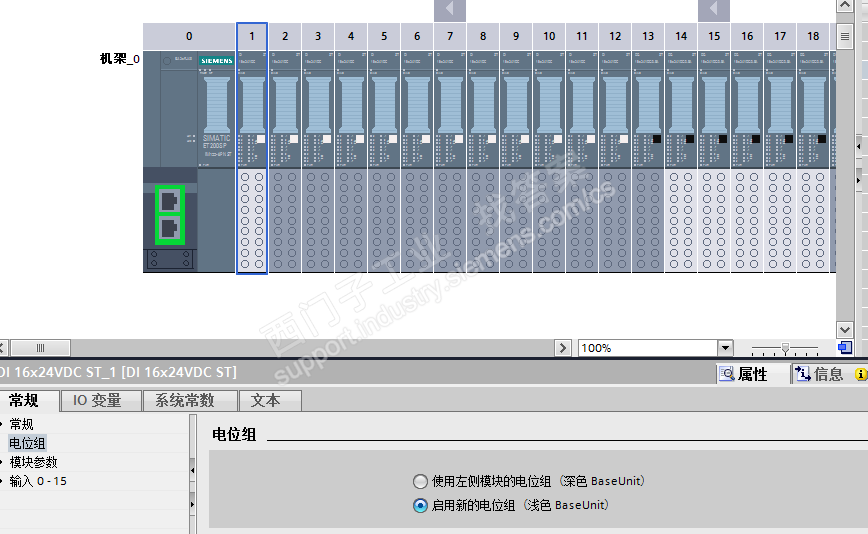Click the 100% zoom input field
Image resolution: width=868 pixels, height=534 pixels.
pyautogui.click(x=648, y=348)
